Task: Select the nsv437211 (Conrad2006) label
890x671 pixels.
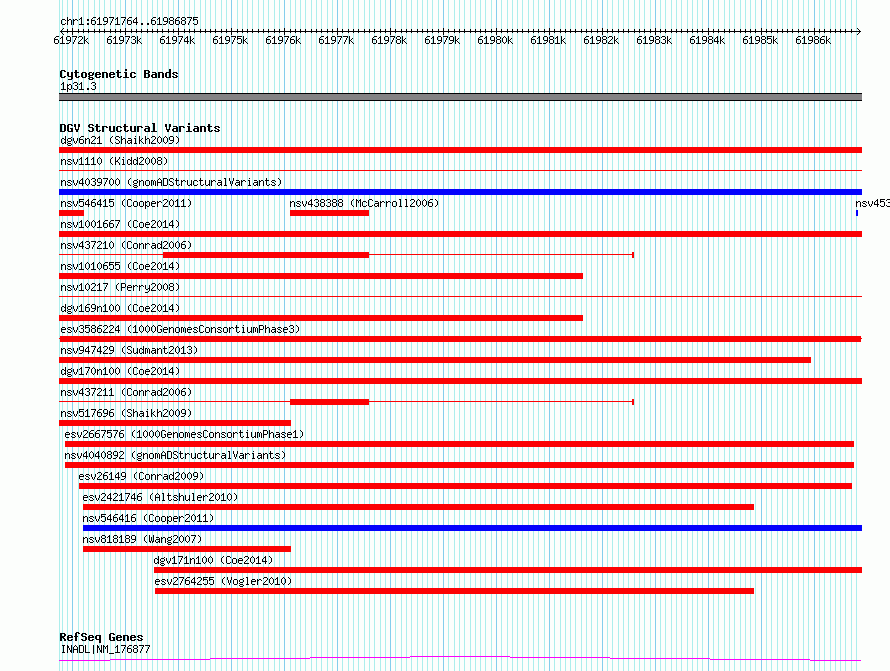Action: coord(126,392)
